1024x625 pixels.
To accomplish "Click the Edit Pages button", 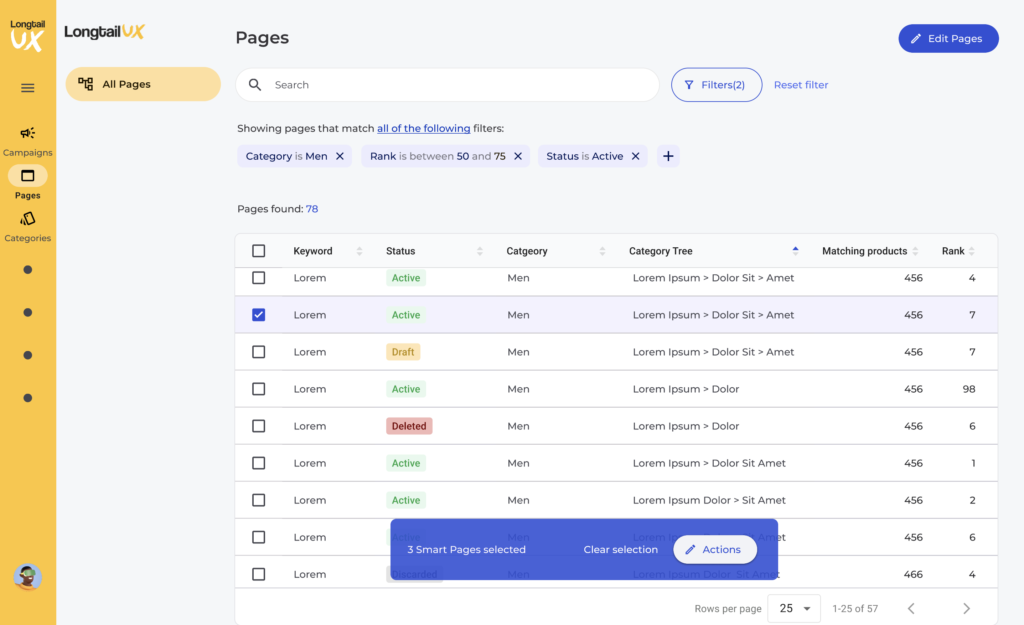I will pos(948,38).
